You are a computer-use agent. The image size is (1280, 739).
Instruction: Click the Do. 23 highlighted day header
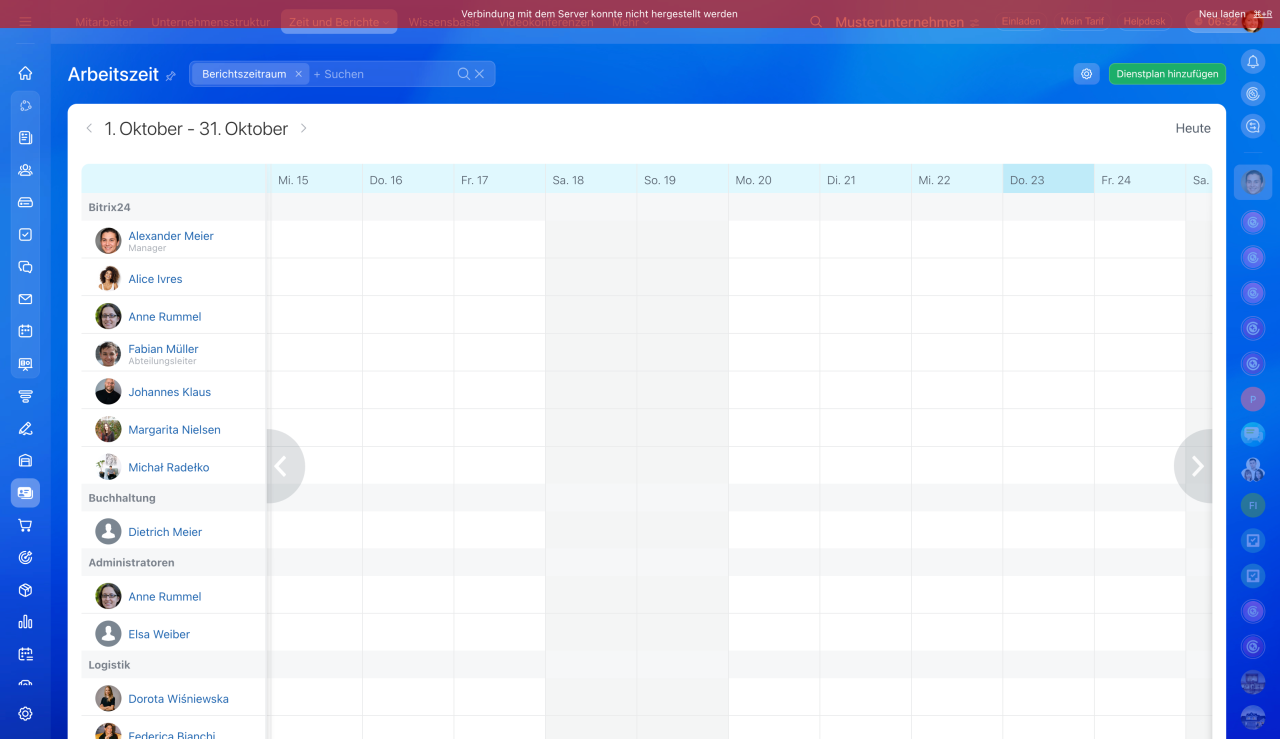click(x=1048, y=180)
